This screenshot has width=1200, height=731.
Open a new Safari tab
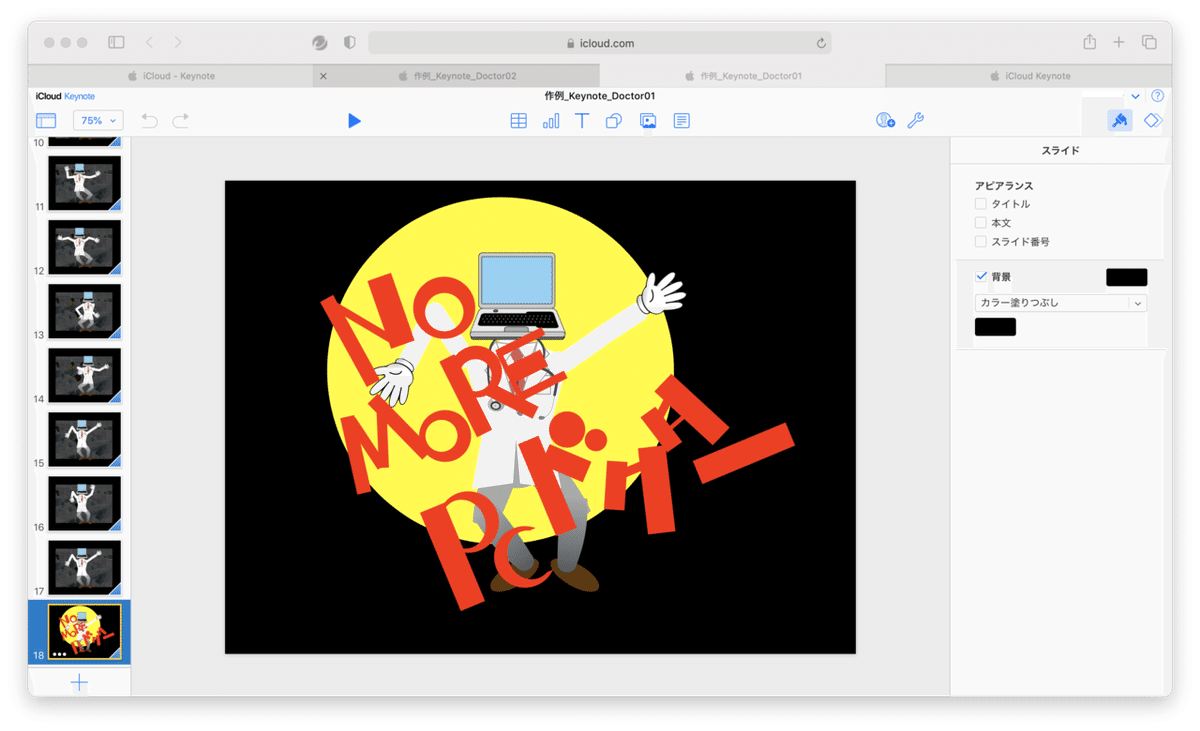pyautogui.click(x=1119, y=42)
